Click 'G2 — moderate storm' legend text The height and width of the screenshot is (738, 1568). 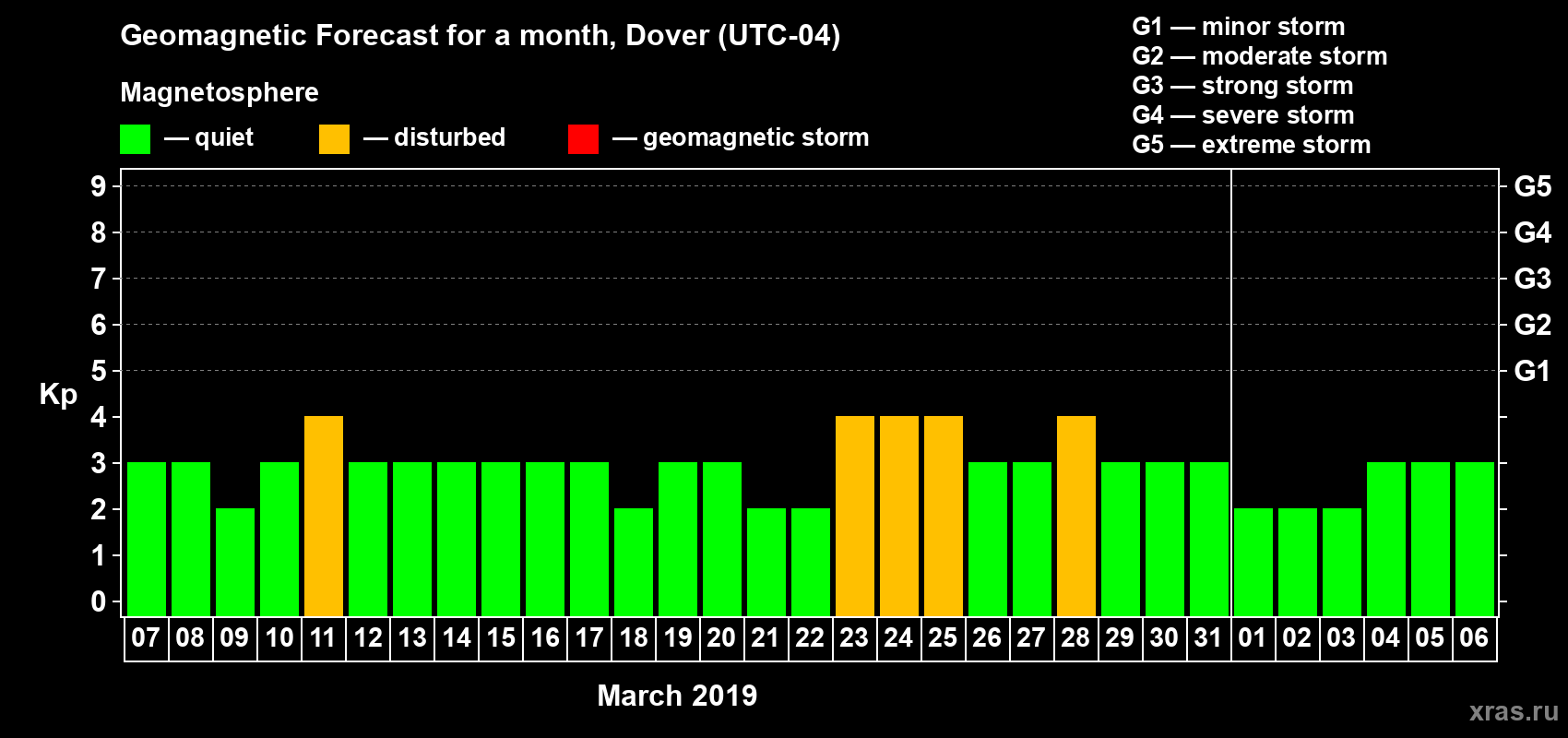[1260, 56]
